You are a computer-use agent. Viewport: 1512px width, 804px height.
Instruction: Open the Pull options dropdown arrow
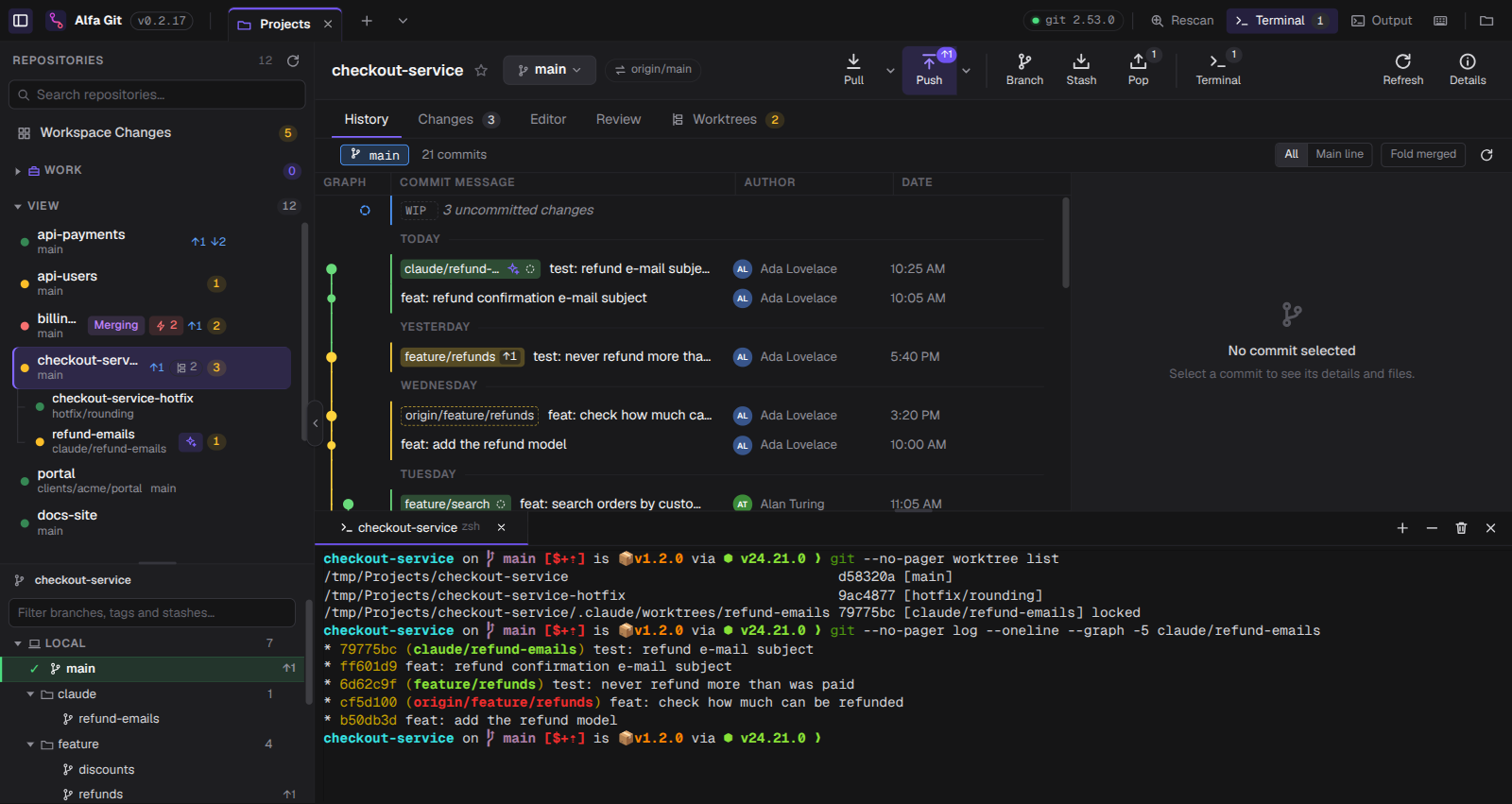890,70
